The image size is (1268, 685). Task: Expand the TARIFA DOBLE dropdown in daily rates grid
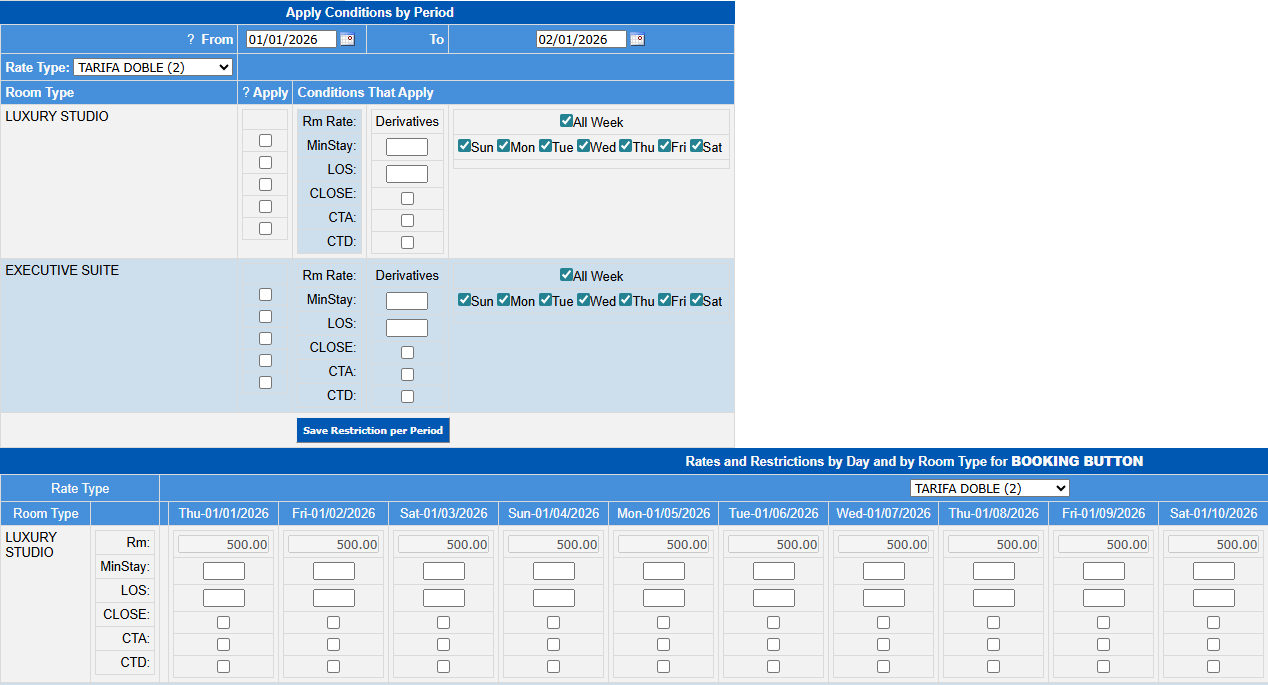pyautogui.click(x=989, y=488)
